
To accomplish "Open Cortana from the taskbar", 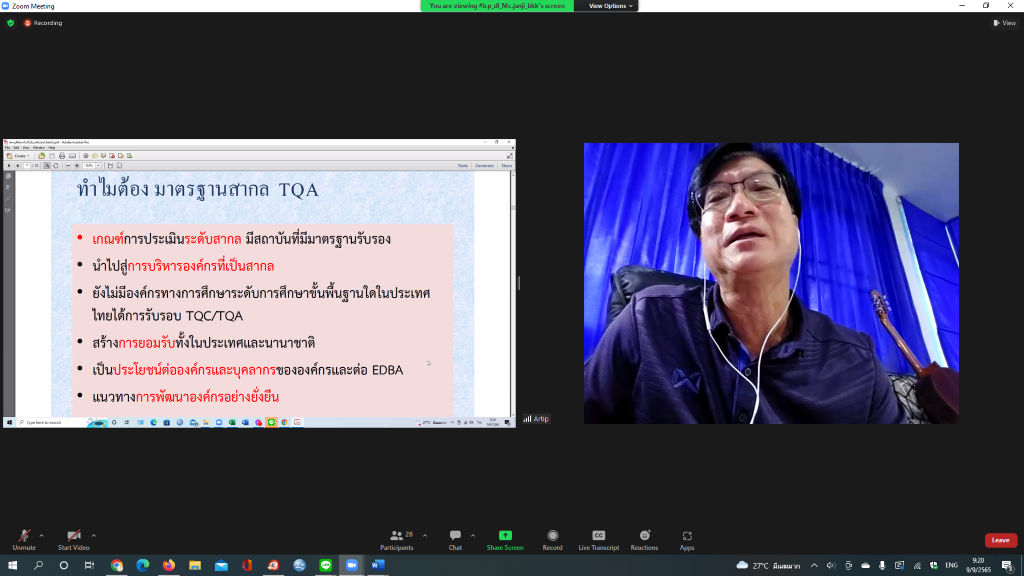I will [64, 566].
